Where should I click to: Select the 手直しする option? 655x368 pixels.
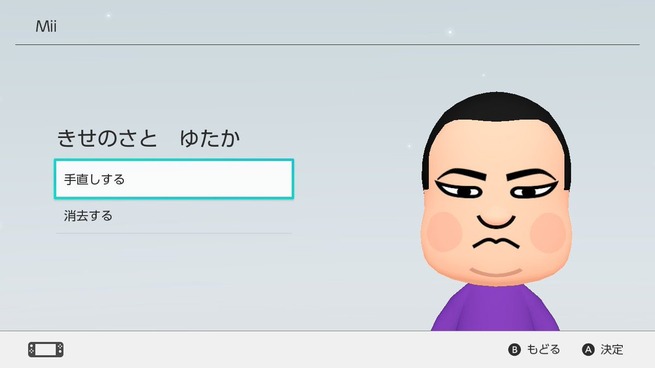(x=174, y=179)
